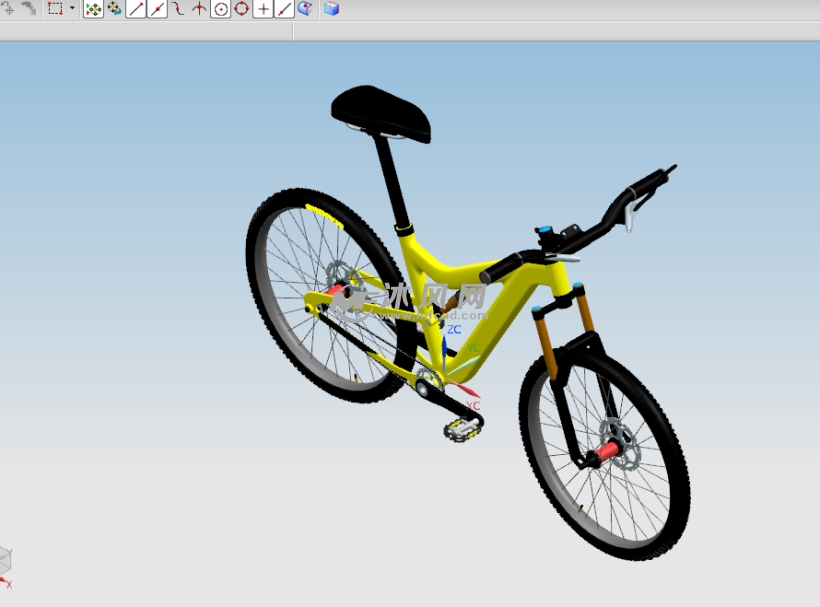Click the red XC axis label
Image resolution: width=820 pixels, height=607 pixels.
coord(473,406)
